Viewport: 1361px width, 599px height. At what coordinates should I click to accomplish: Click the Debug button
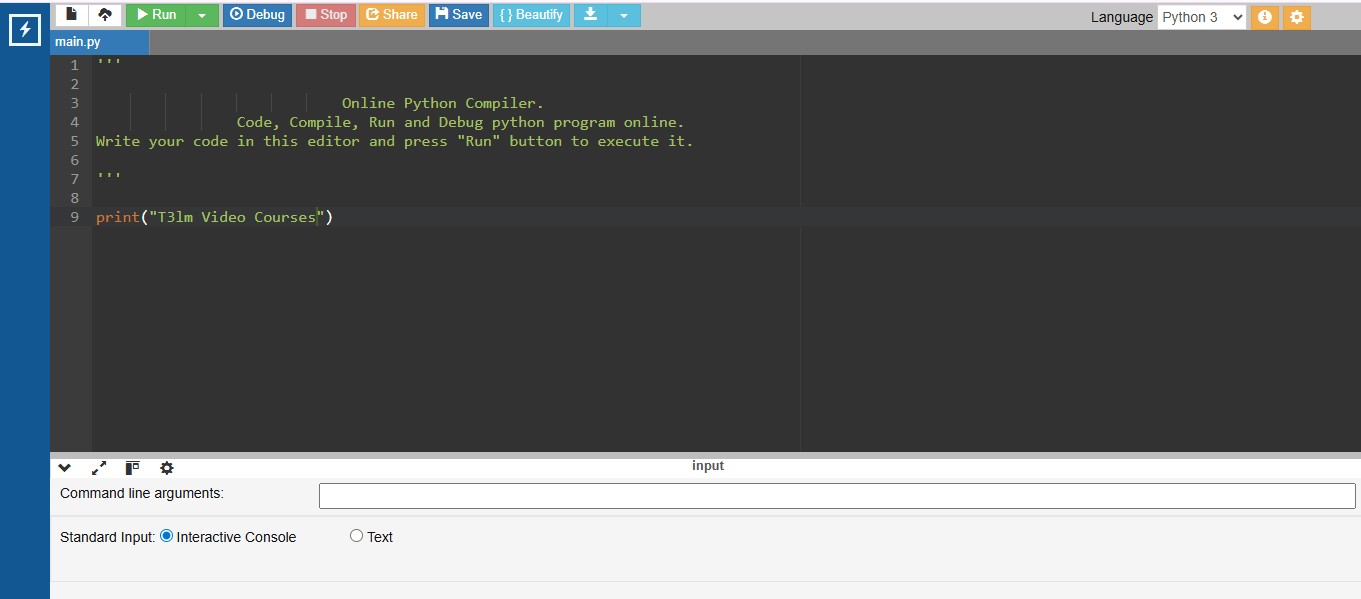click(257, 15)
